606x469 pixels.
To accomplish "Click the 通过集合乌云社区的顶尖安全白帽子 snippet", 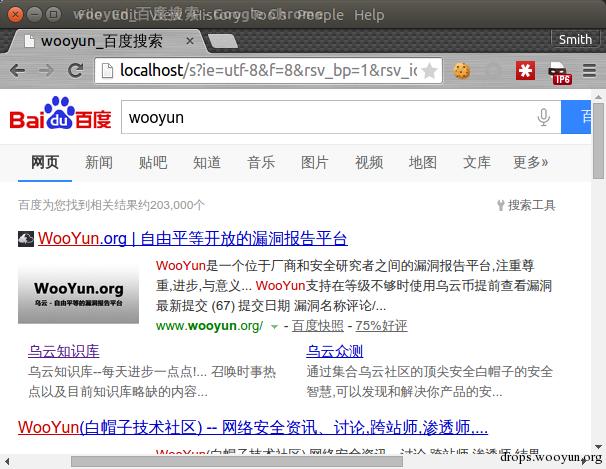I will tap(429, 381).
